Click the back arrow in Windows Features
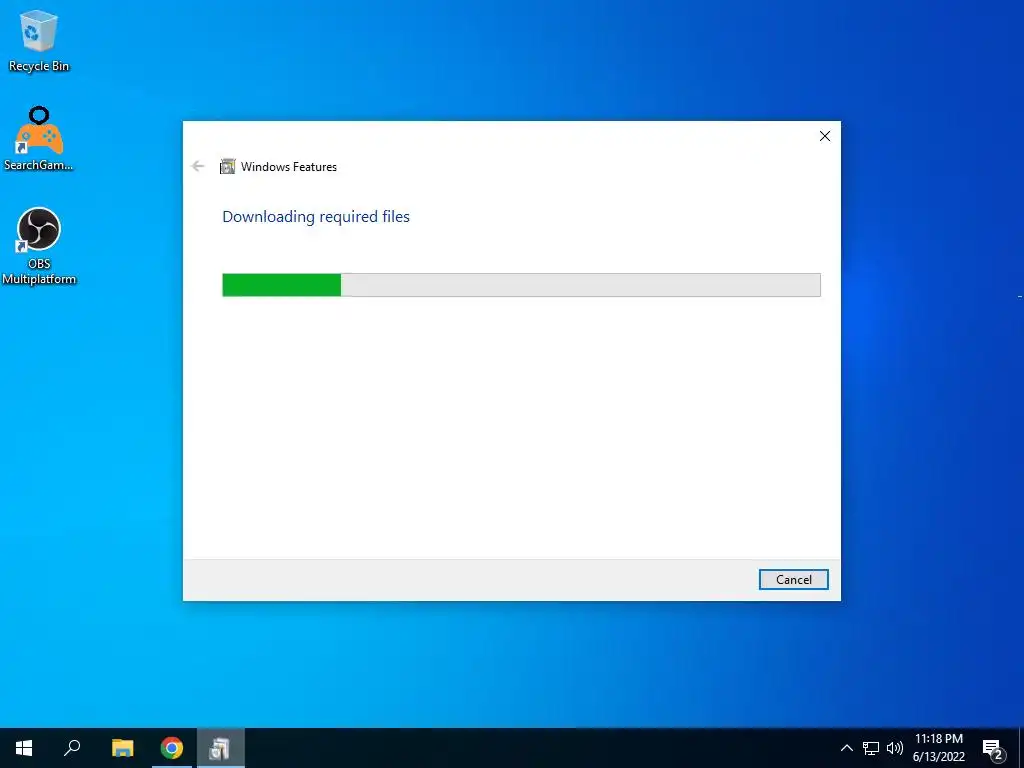The height and width of the screenshot is (768, 1024). 198,167
